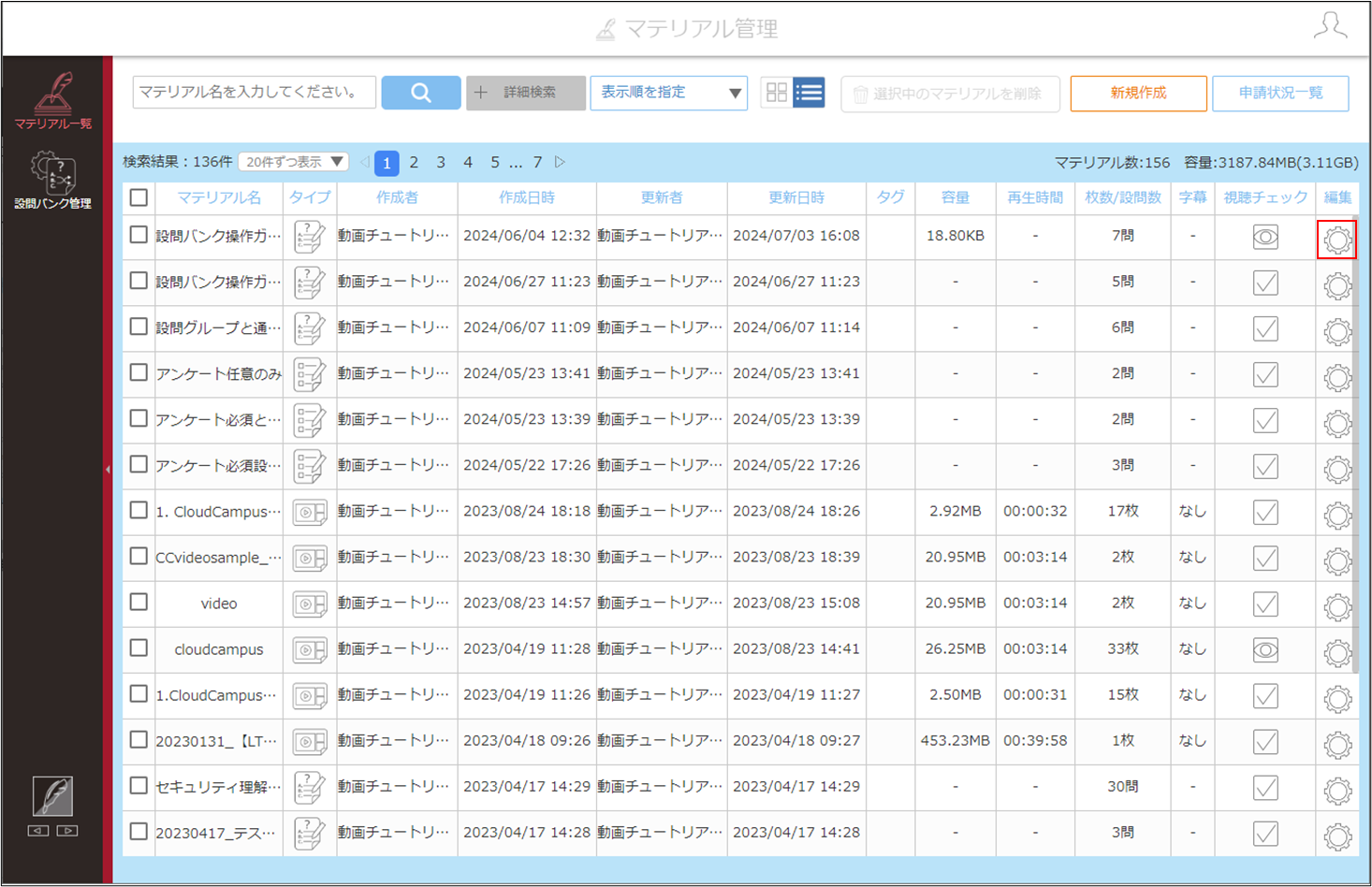The width and height of the screenshot is (1372, 887).
Task: Select checkbox for video row
Action: pos(139,602)
